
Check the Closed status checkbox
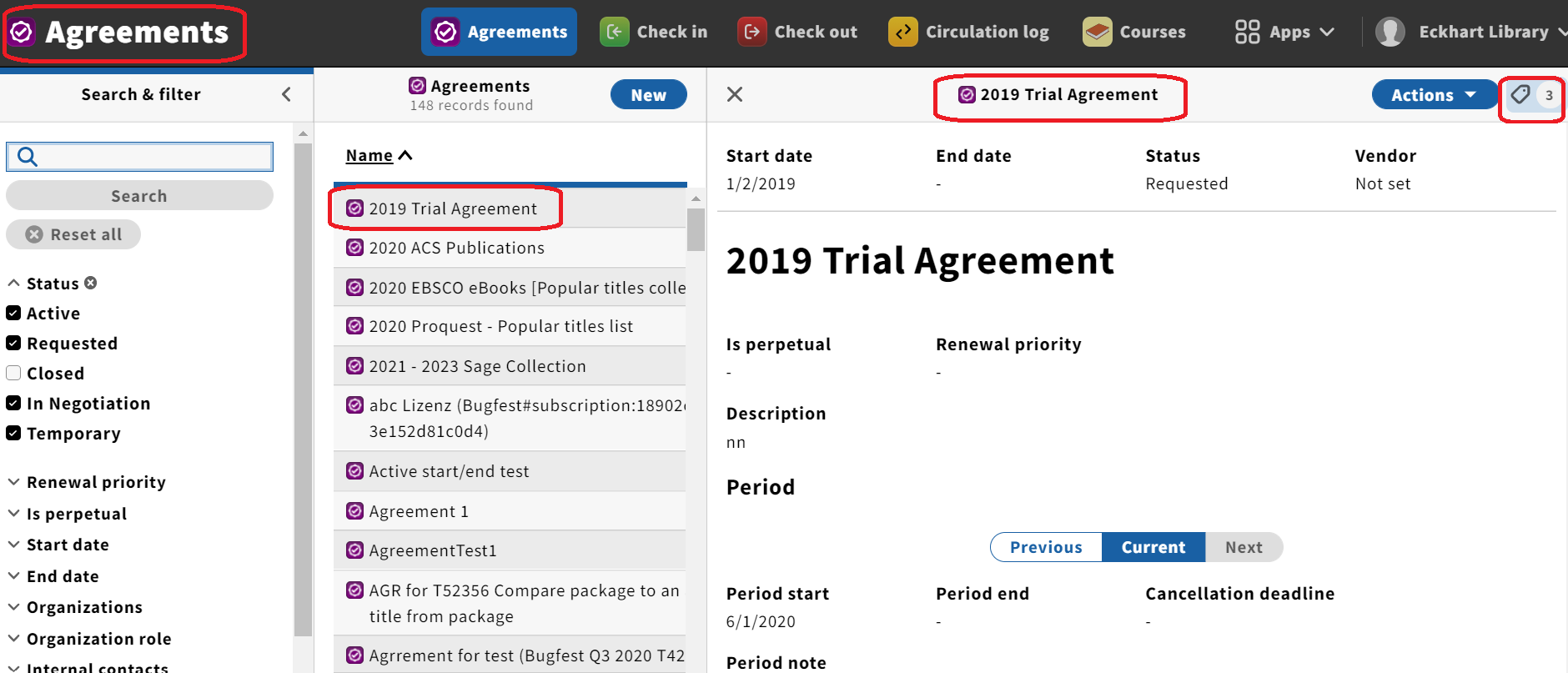click(x=13, y=373)
